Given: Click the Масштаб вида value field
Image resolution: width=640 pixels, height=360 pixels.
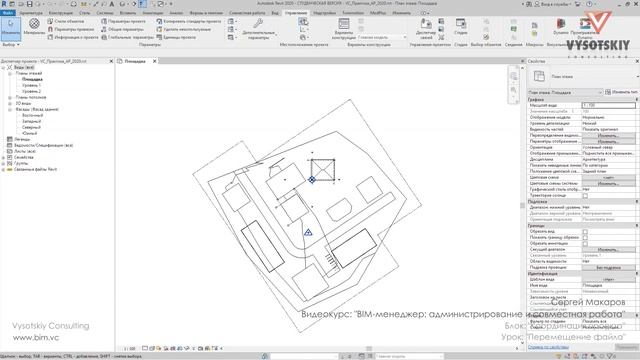Looking at the screenshot, I should click(608, 105).
